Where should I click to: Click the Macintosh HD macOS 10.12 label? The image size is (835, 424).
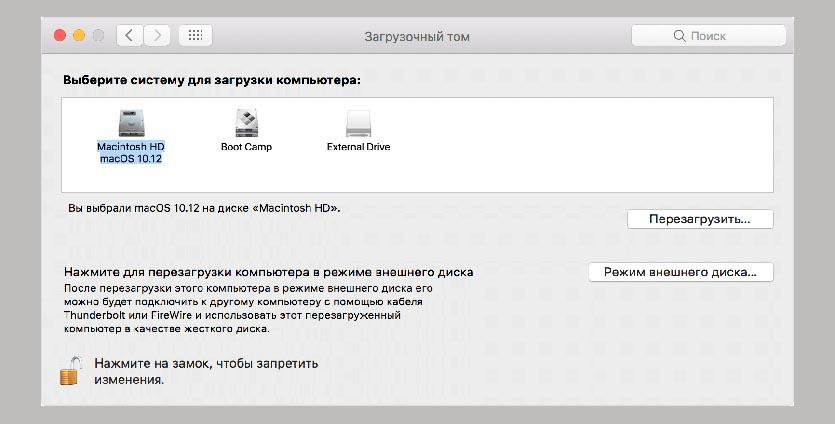131,152
